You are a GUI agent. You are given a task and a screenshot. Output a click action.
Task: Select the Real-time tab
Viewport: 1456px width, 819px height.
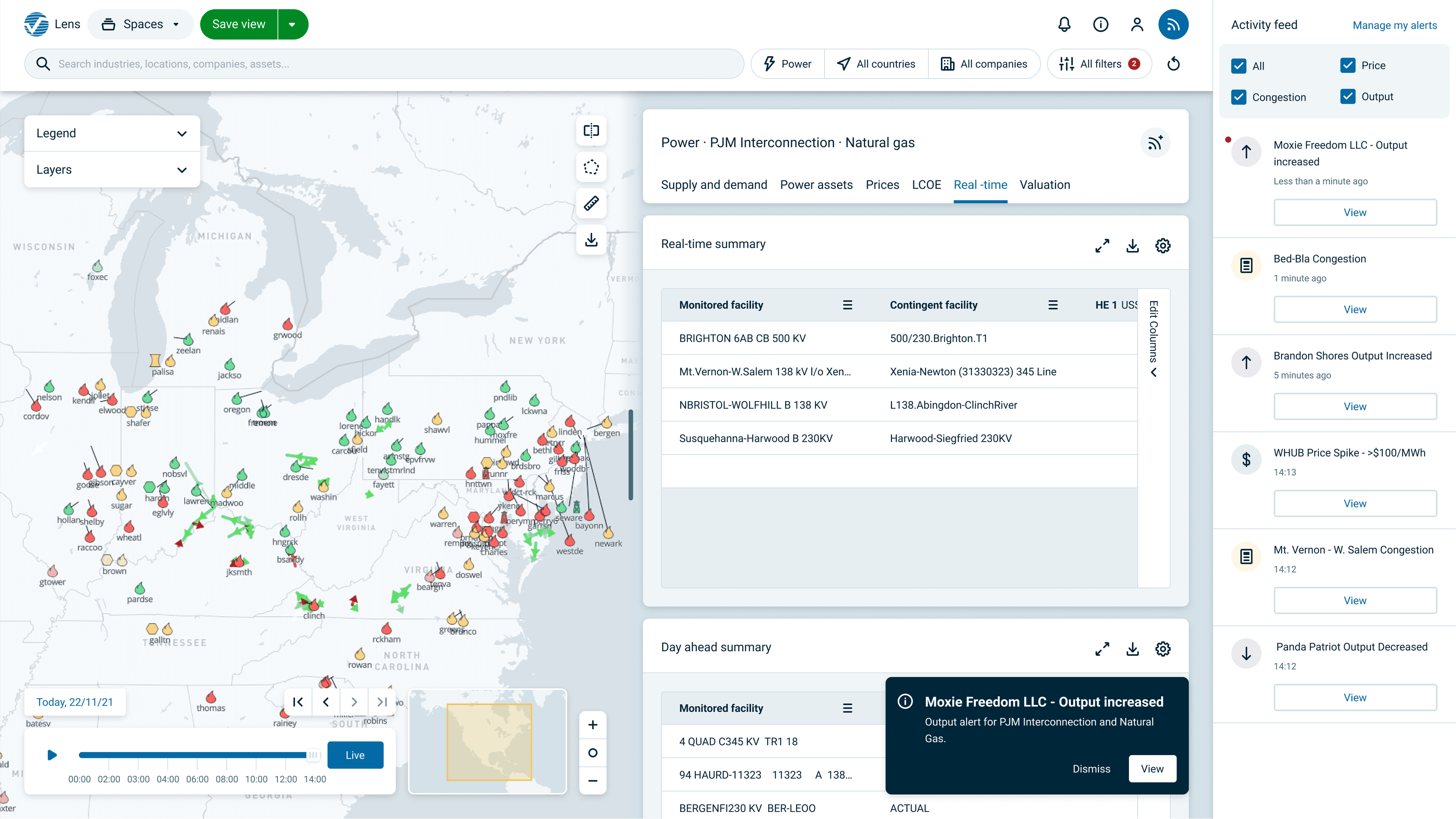click(980, 185)
